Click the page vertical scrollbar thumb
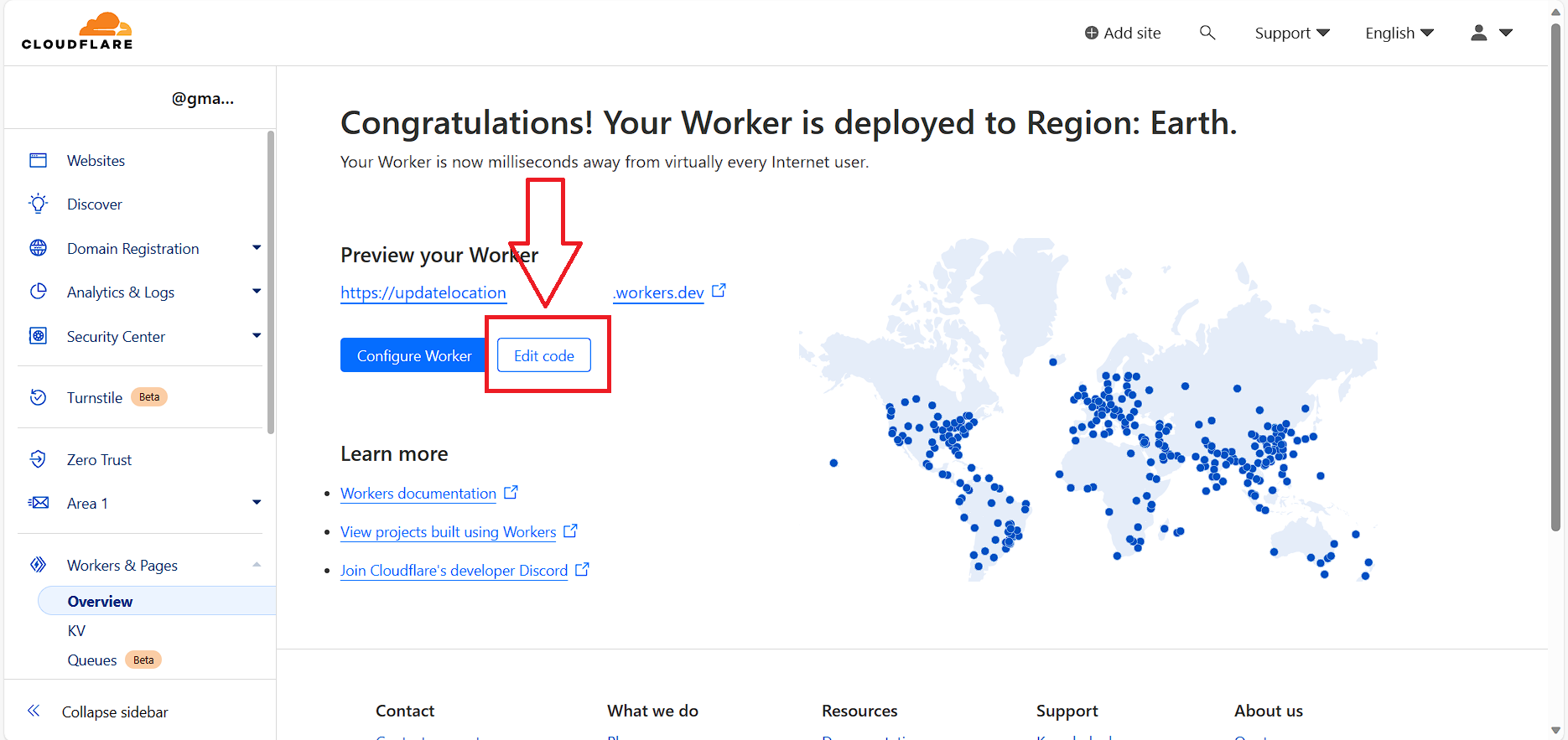This screenshot has height=740, width=1568. [1555, 277]
